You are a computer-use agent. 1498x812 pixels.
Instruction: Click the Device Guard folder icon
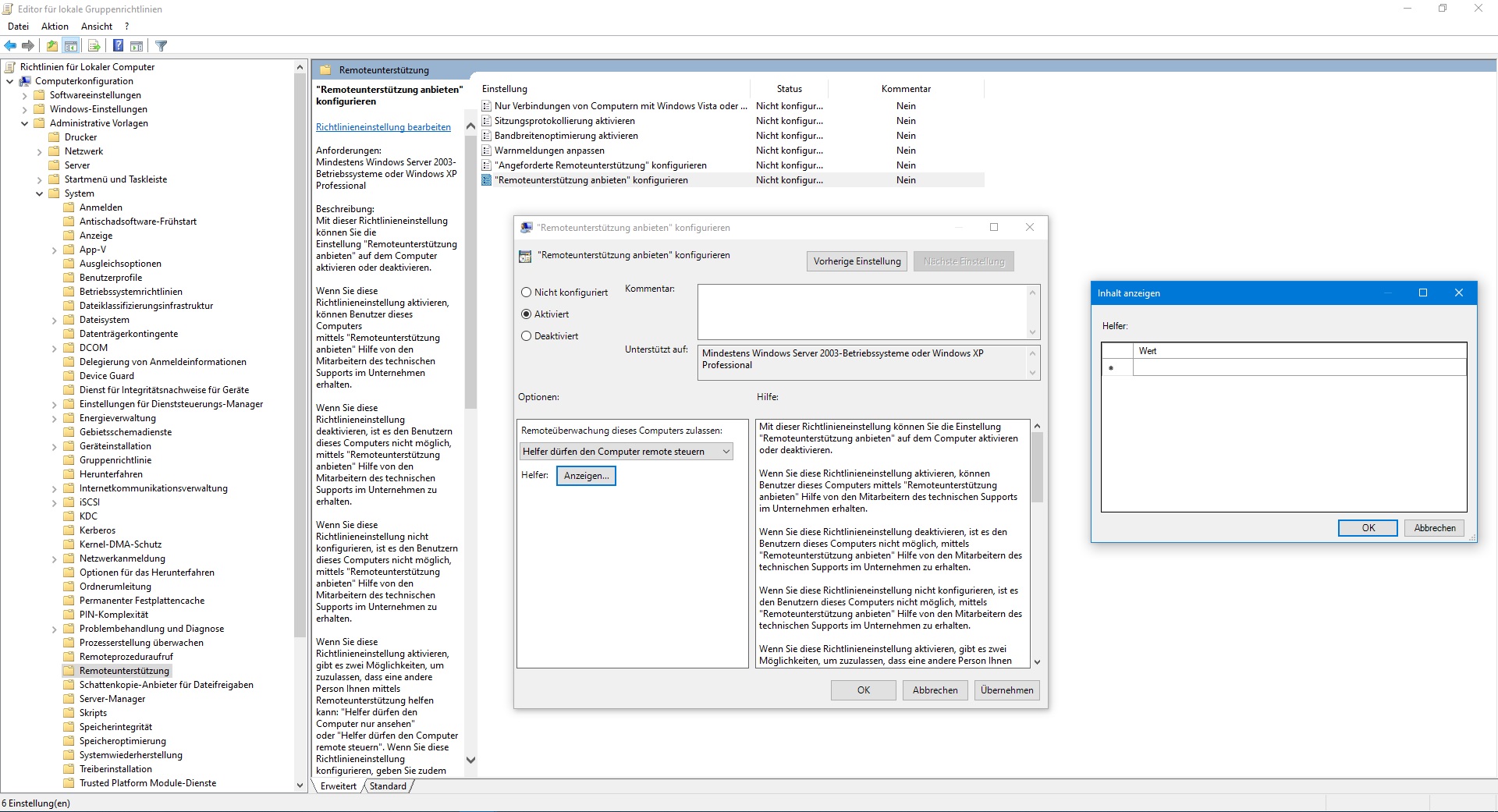tap(69, 376)
